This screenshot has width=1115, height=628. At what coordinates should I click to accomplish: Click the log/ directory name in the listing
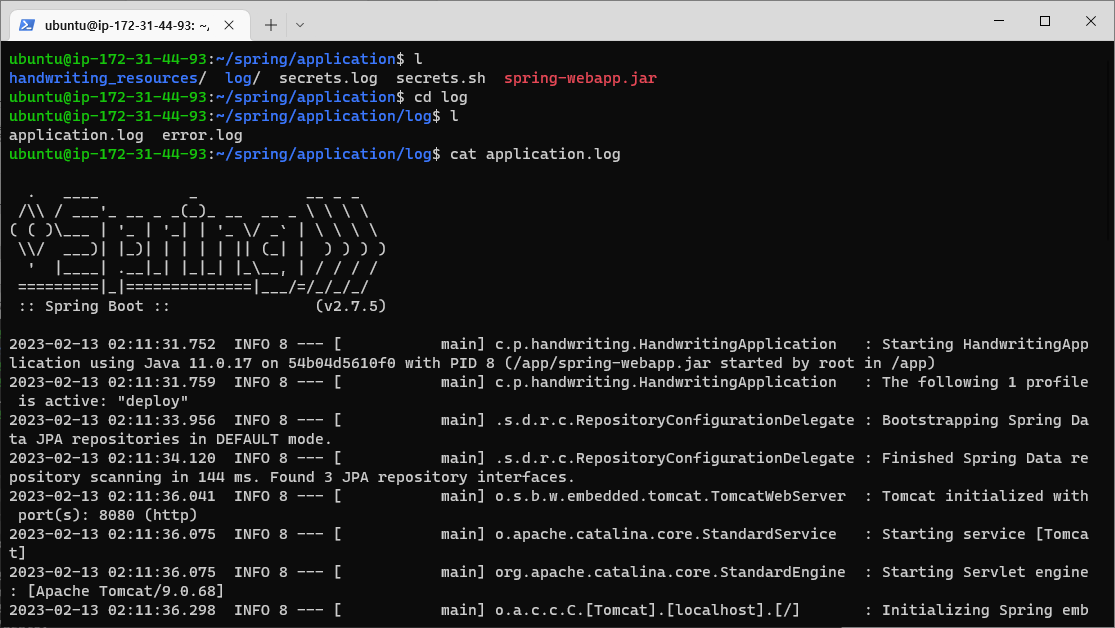[x=242, y=78]
